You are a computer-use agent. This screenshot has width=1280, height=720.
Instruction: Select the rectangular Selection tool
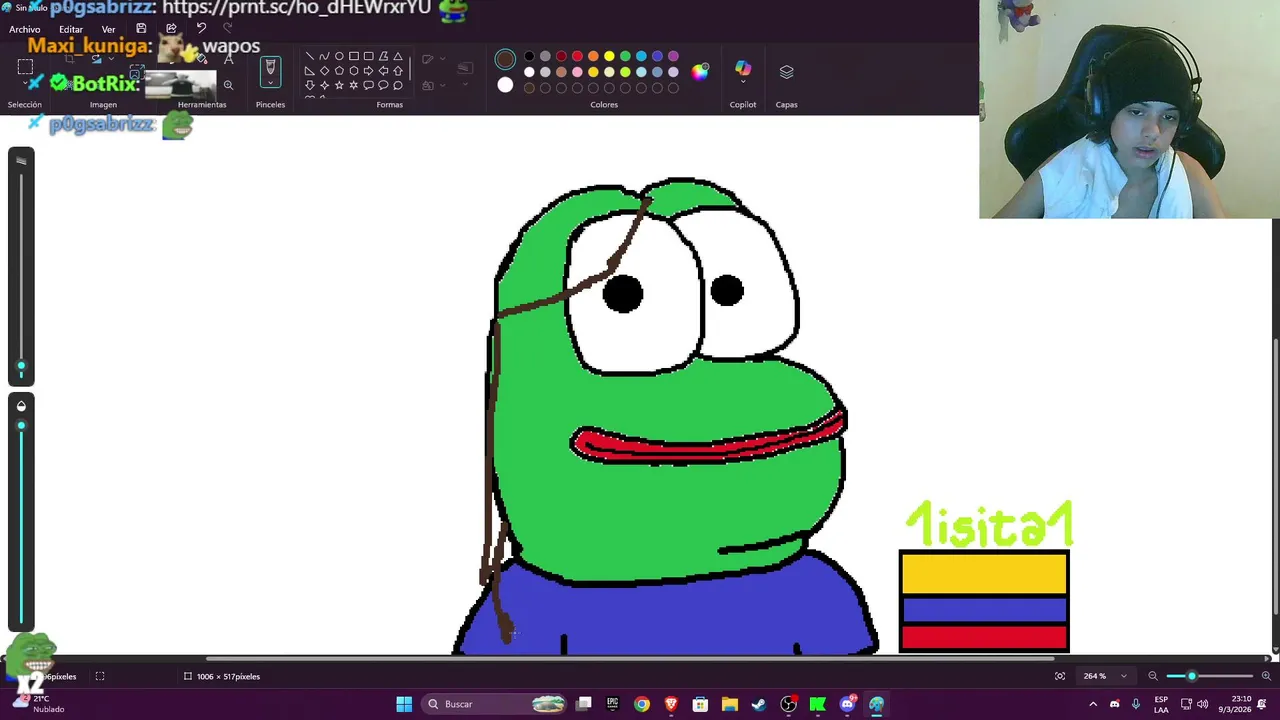[x=25, y=67]
